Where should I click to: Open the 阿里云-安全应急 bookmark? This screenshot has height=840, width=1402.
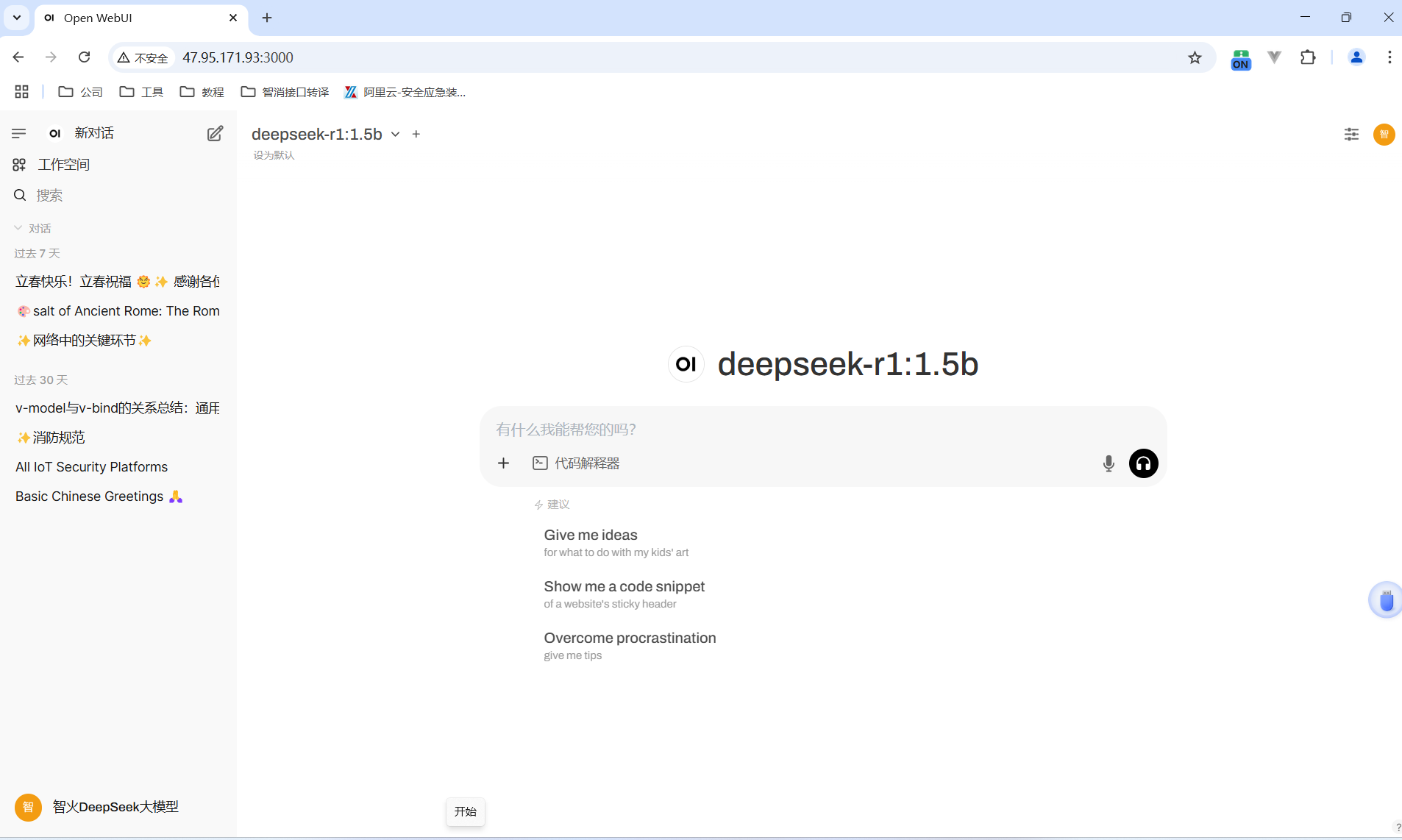pyautogui.click(x=405, y=92)
